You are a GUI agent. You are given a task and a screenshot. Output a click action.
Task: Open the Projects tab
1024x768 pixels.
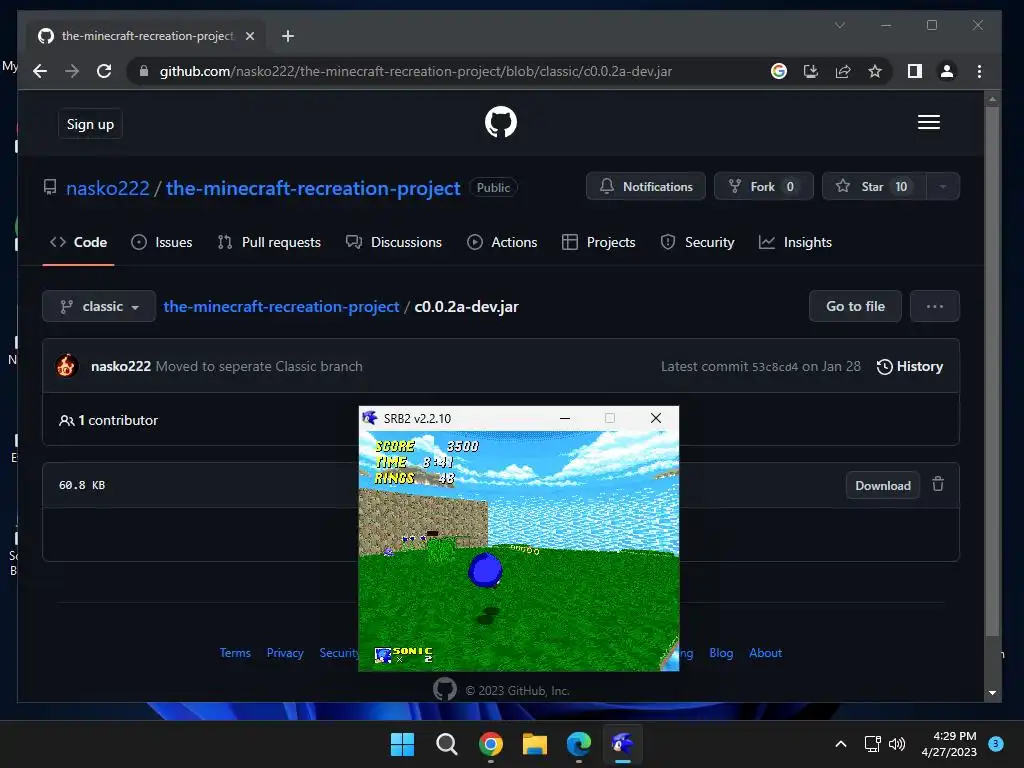click(x=598, y=242)
